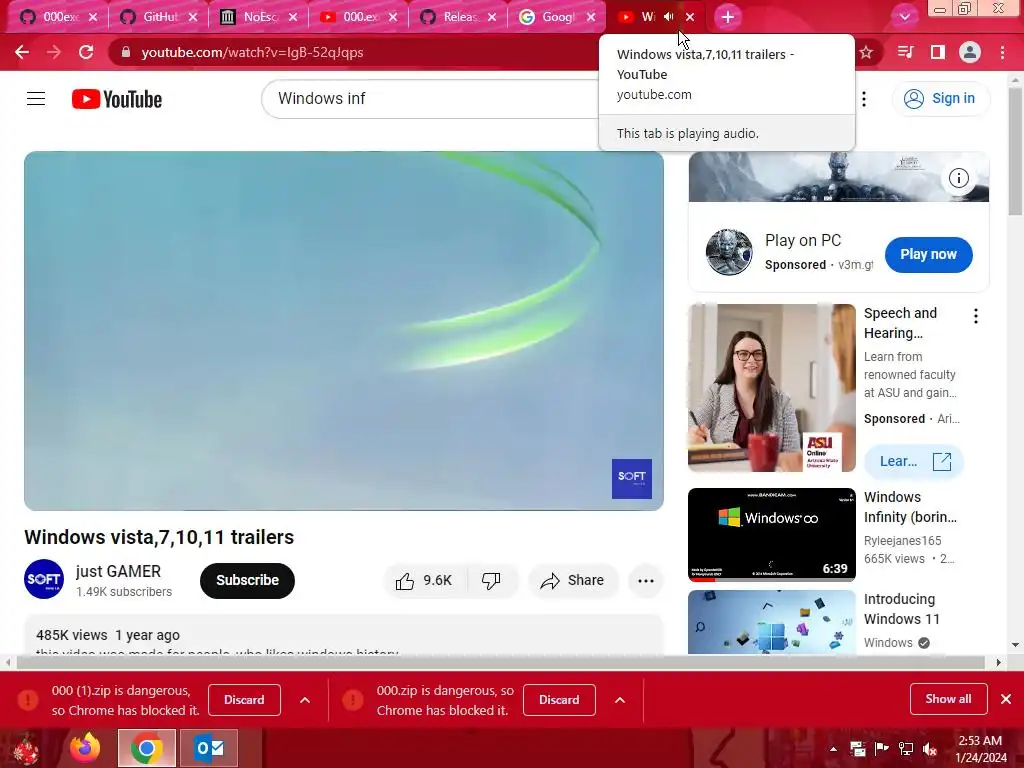Viewport: 1024px width, 768px height.
Task: Open the Introducing Windows 11 thumbnail
Action: tap(771, 622)
